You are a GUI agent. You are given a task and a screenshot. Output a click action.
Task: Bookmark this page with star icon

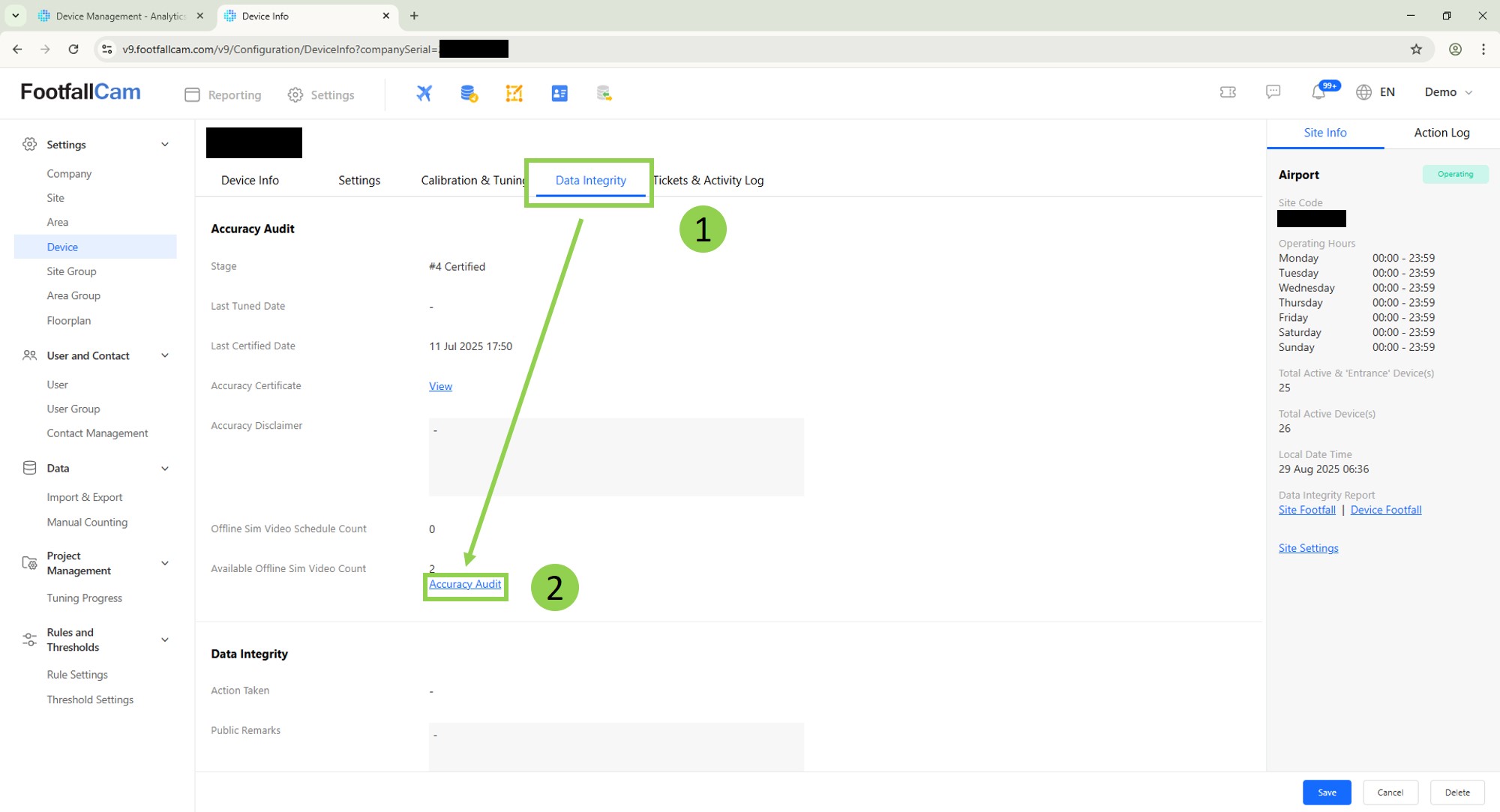click(x=1416, y=49)
